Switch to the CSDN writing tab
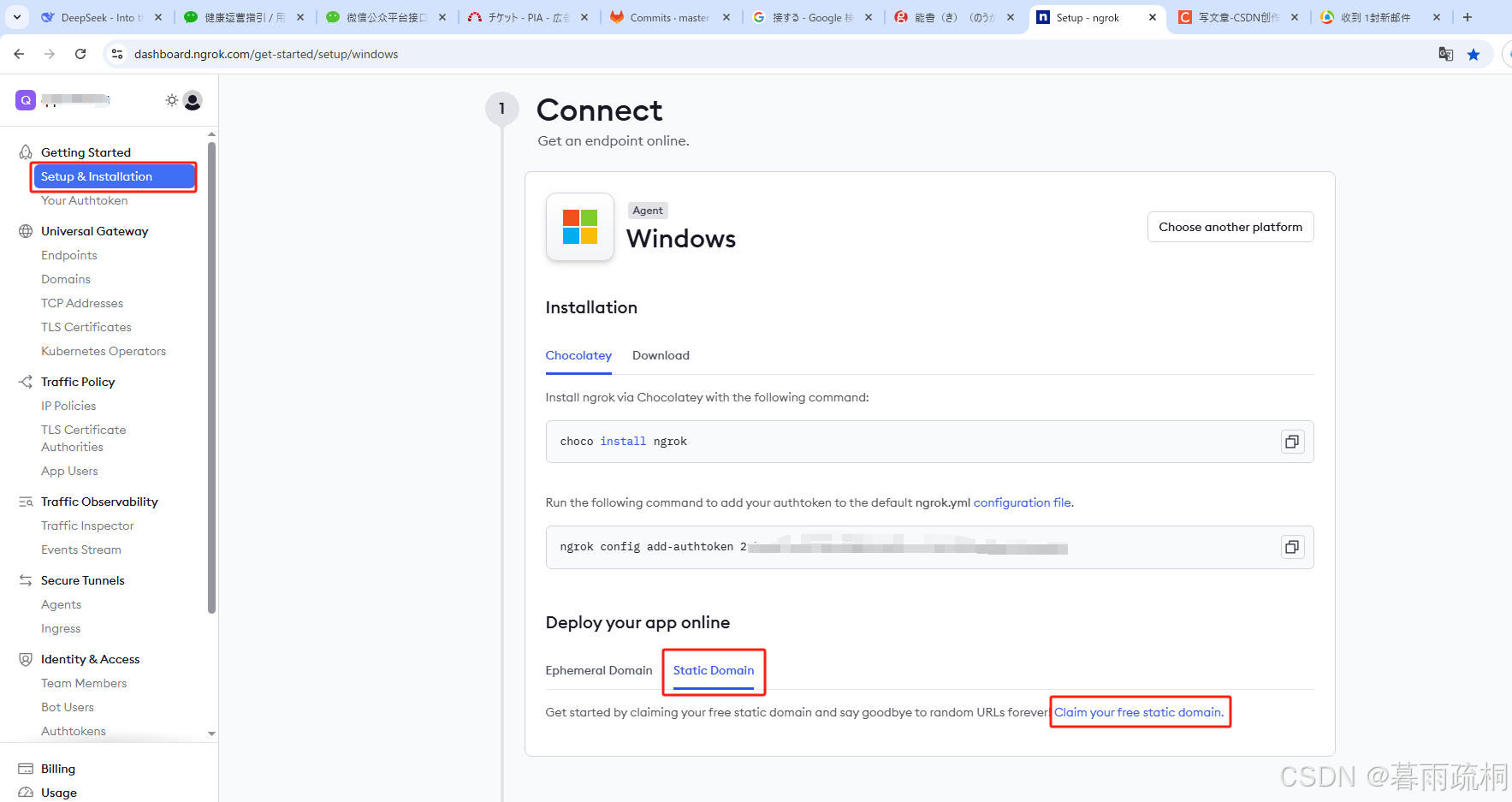This screenshot has width=1512, height=802. coord(1238,17)
